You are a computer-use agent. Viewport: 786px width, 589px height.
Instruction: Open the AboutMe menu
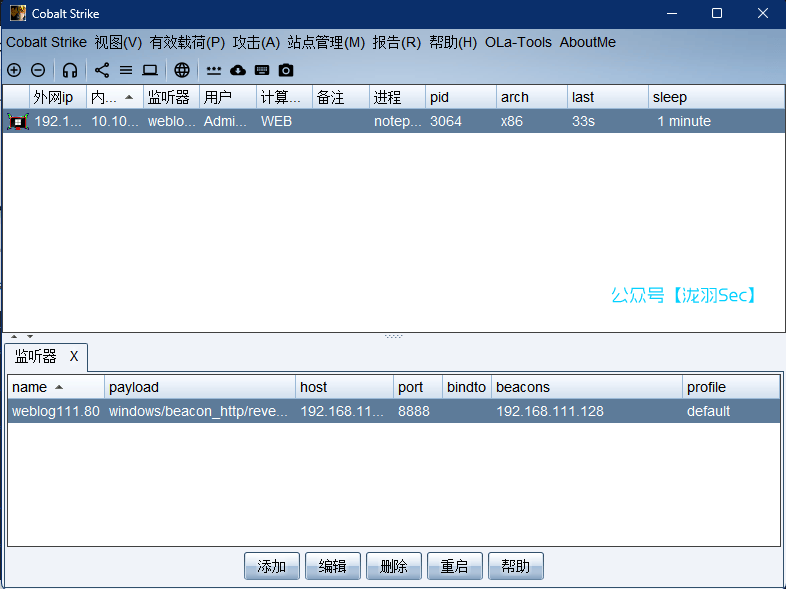[x=588, y=43]
